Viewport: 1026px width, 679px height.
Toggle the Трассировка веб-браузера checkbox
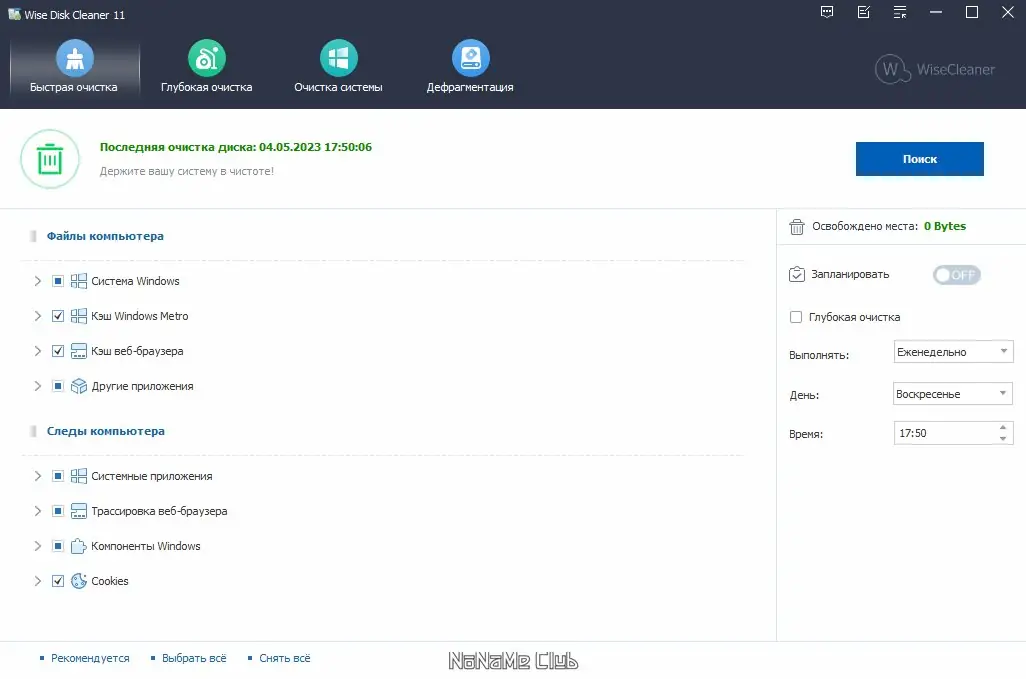(58, 511)
